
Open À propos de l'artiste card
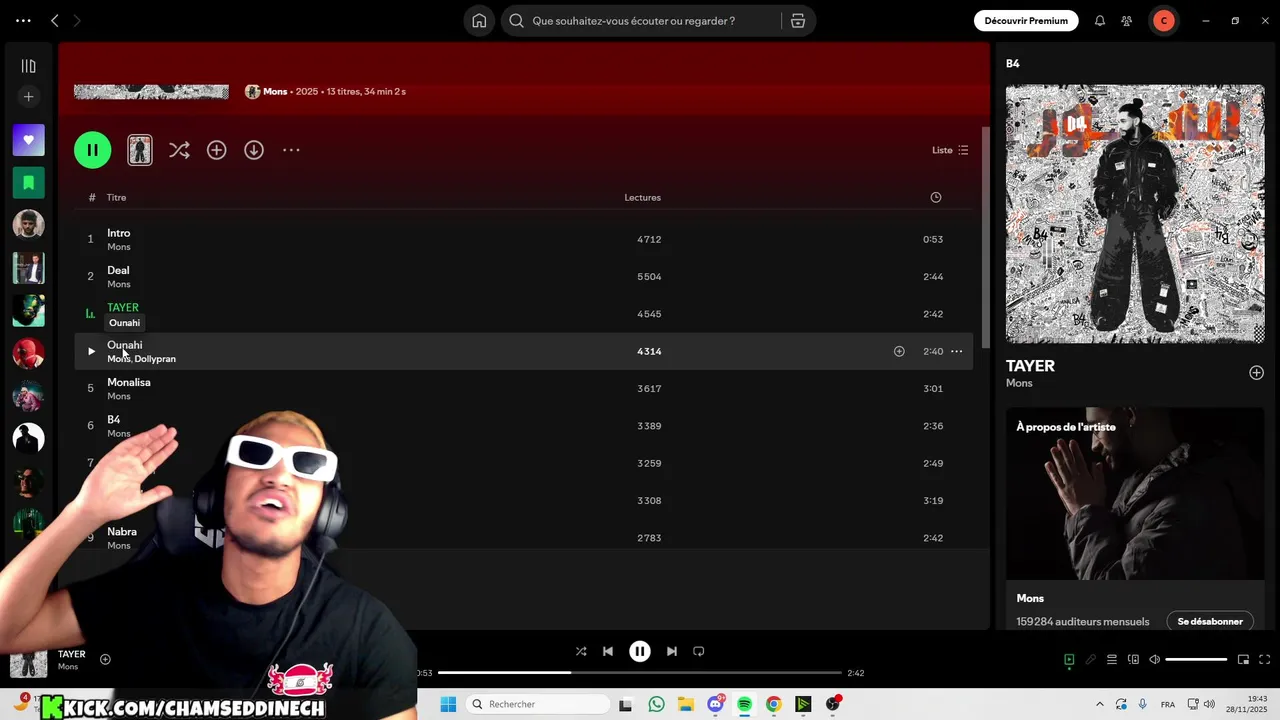tap(1135, 517)
